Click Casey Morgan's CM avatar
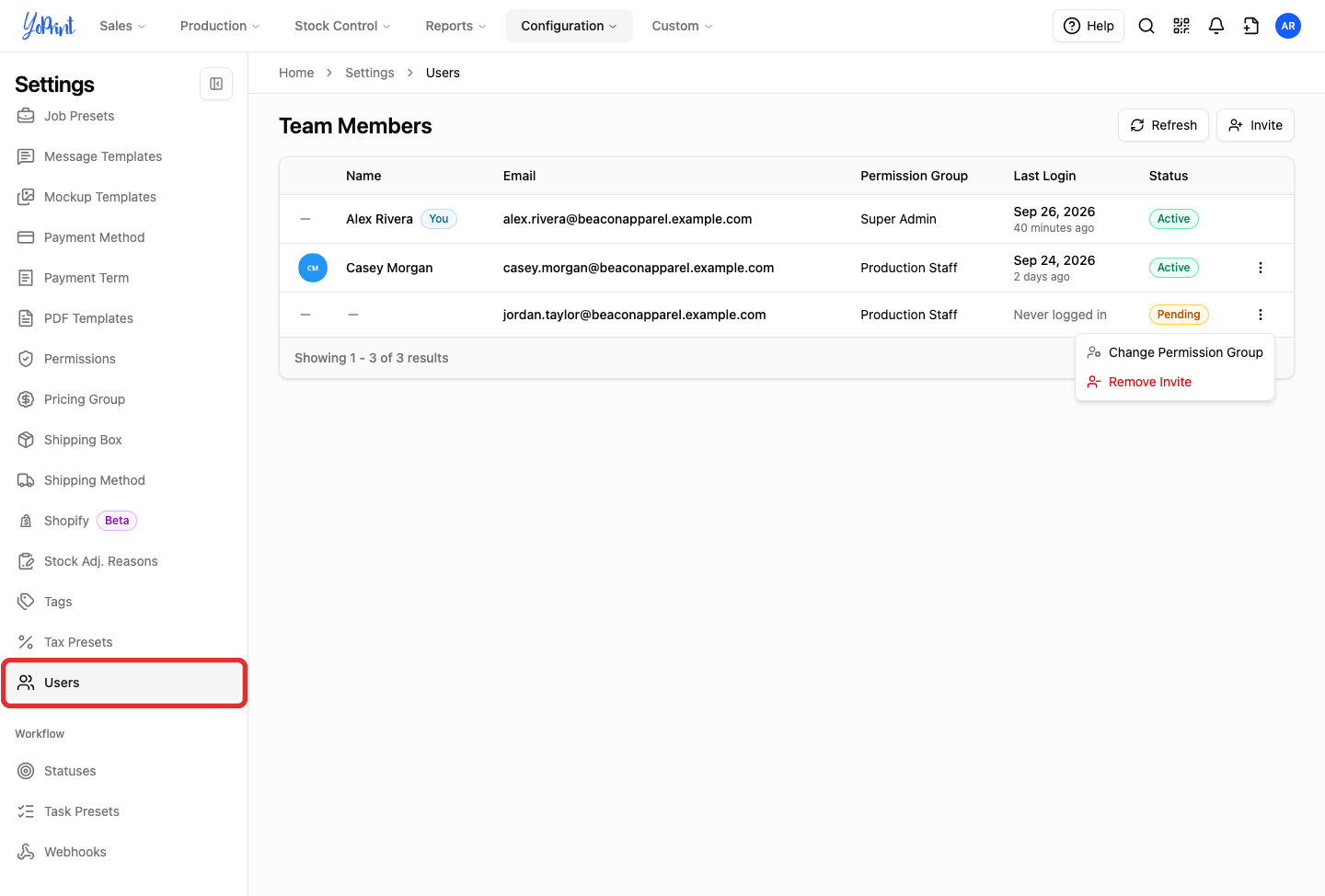The width and height of the screenshot is (1325, 896). click(x=313, y=268)
